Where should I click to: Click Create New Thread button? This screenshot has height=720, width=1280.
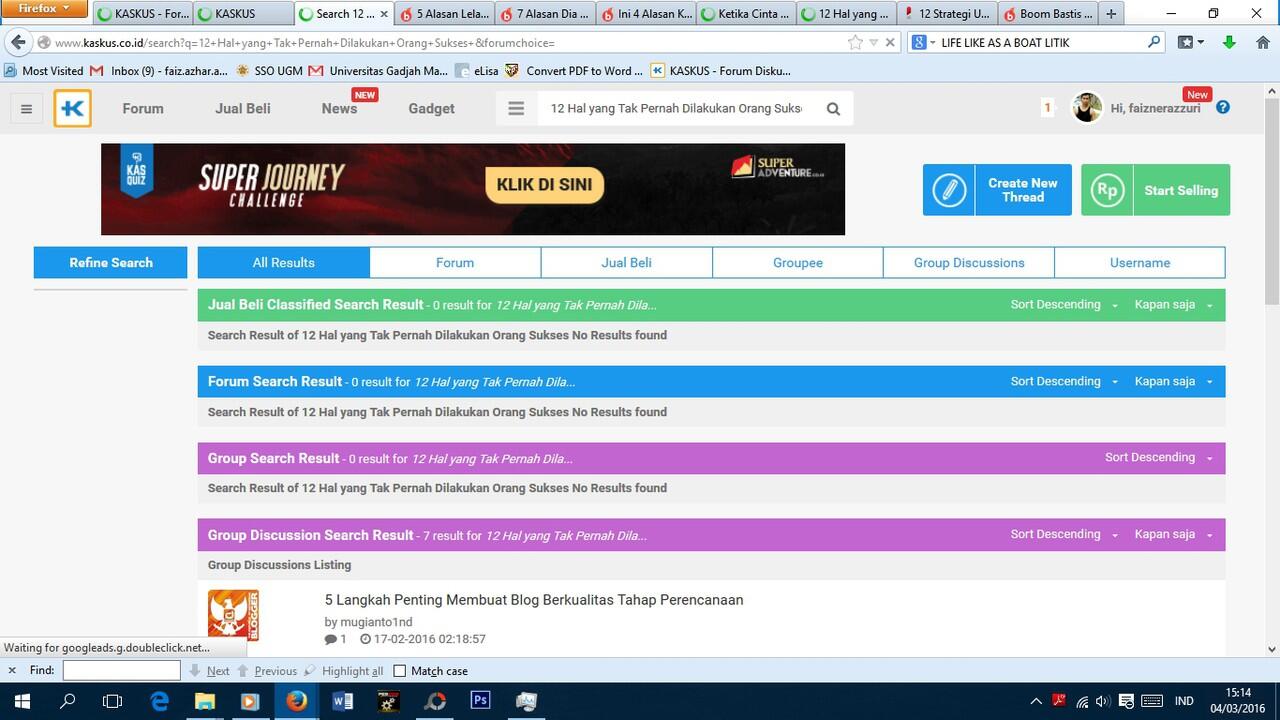click(997, 190)
